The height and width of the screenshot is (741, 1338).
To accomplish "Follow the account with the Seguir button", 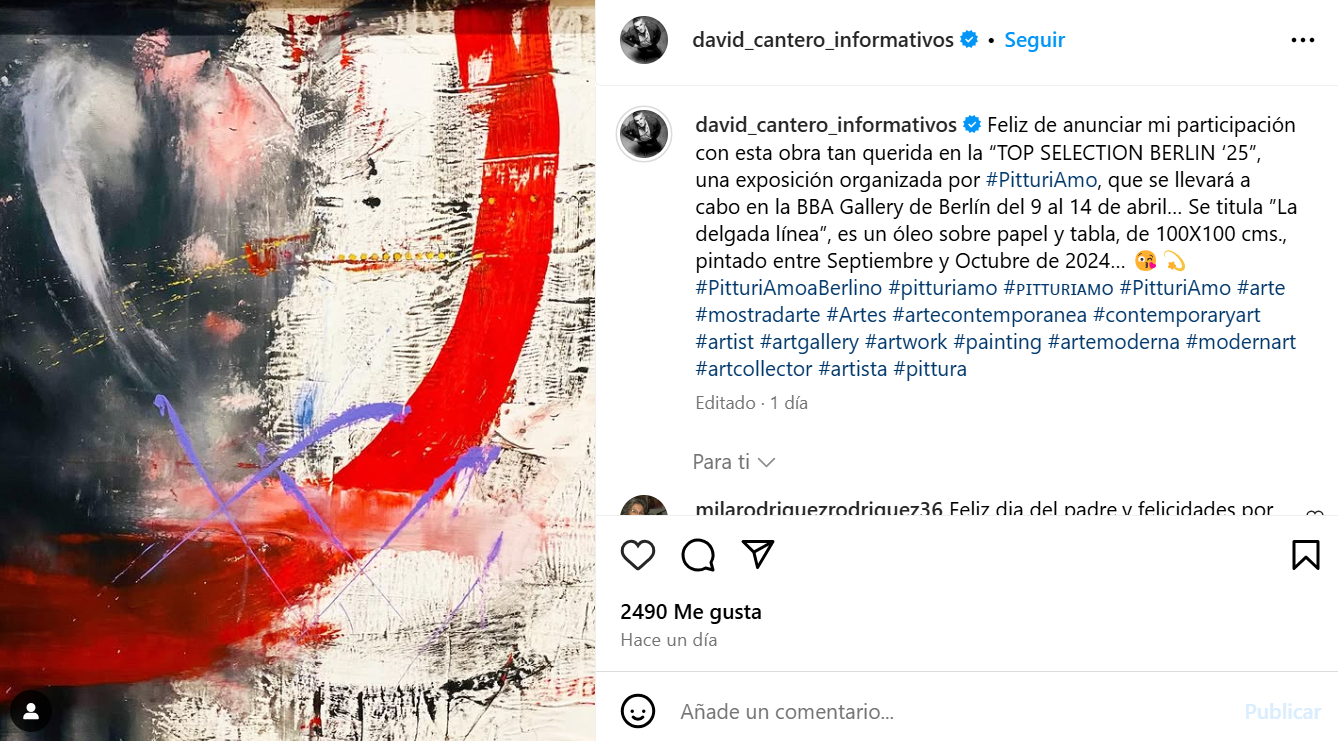I will [1034, 40].
